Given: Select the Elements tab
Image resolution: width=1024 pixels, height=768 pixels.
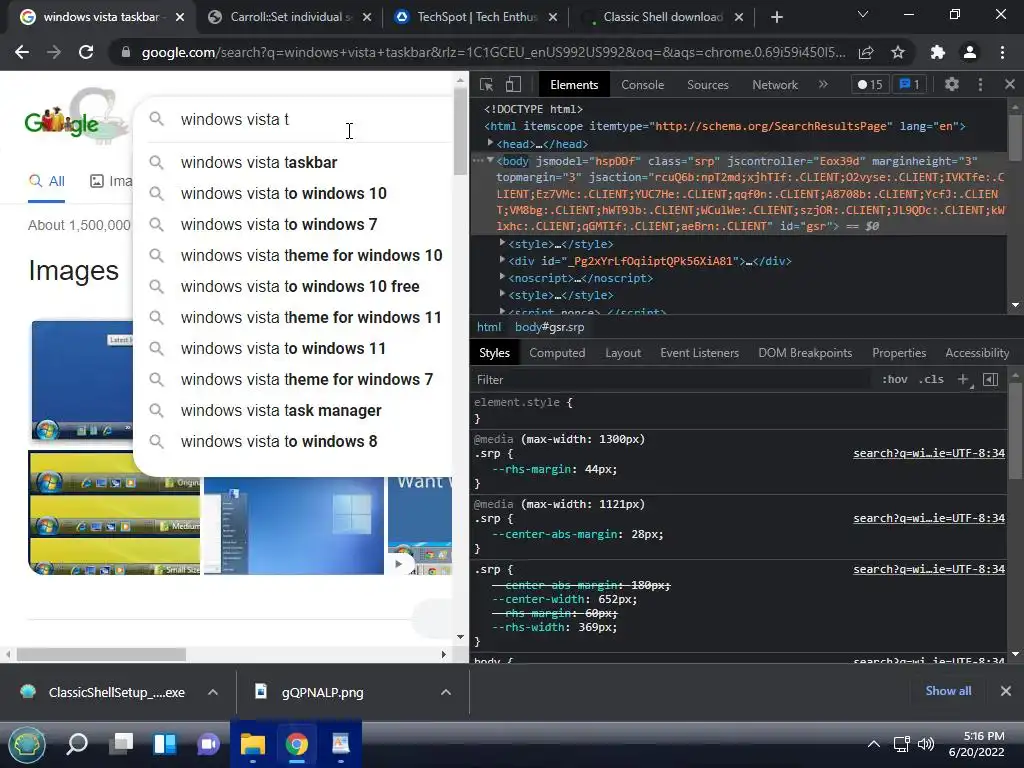Looking at the screenshot, I should click(x=574, y=85).
